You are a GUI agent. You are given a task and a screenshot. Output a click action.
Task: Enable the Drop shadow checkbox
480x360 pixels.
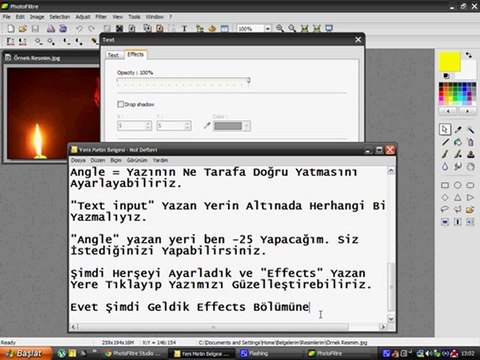click(121, 104)
